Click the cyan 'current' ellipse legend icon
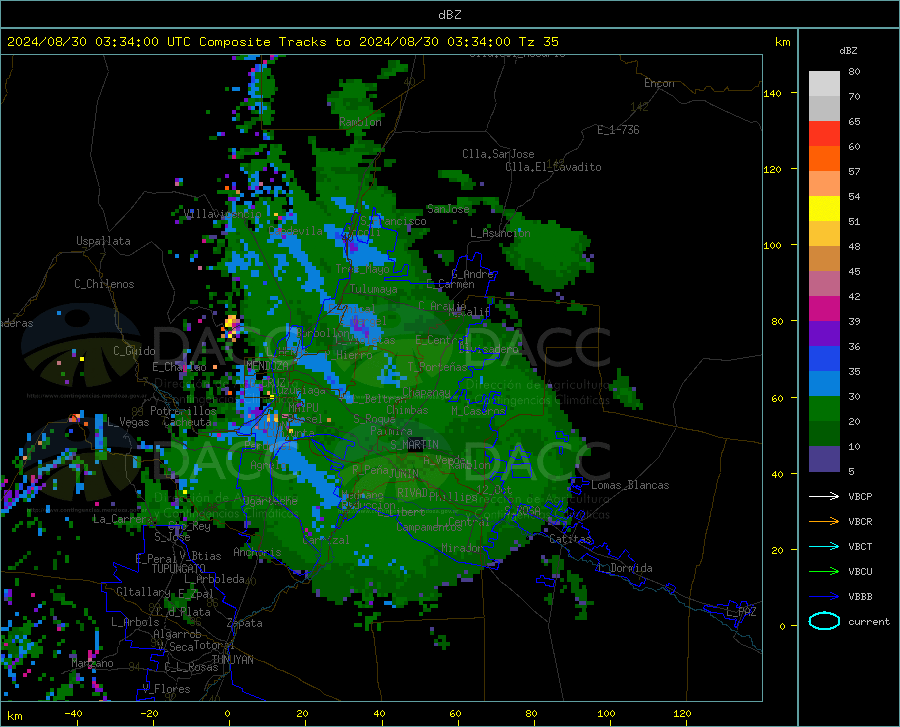Viewport: 900px width, 727px height. tap(824, 621)
